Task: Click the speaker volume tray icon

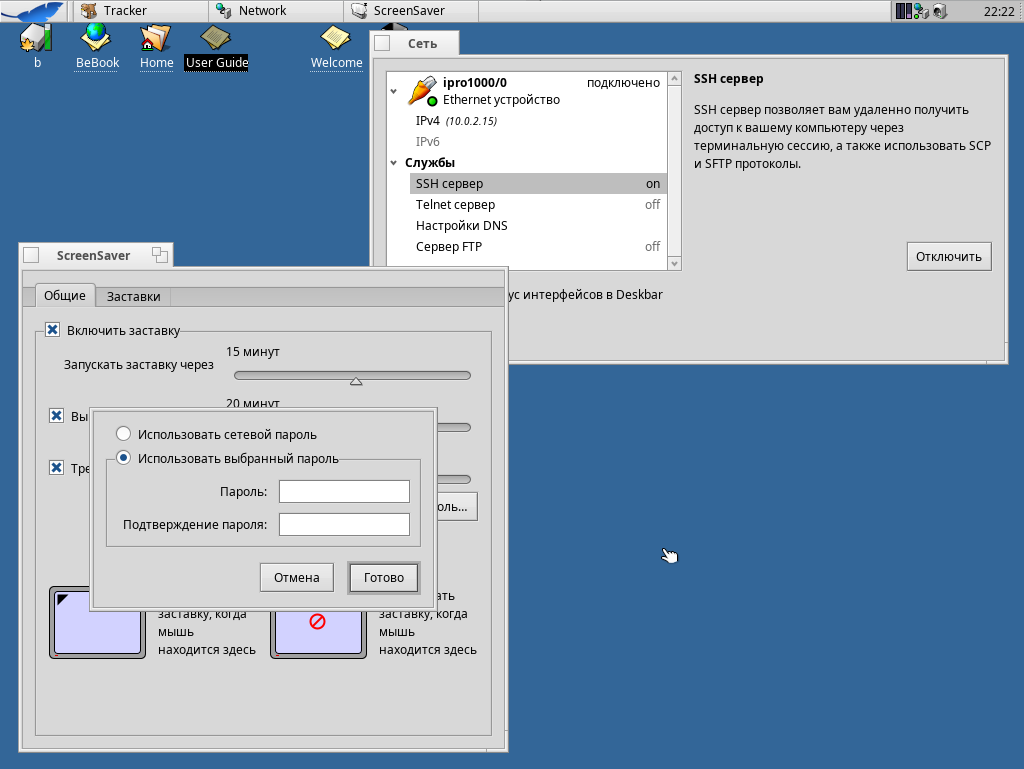Action: [940, 11]
